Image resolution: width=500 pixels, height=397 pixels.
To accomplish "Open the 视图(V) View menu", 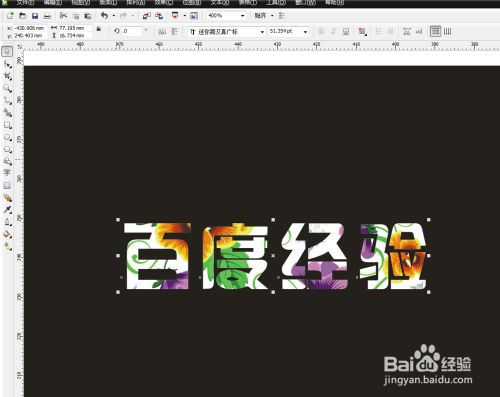I will point(81,3).
